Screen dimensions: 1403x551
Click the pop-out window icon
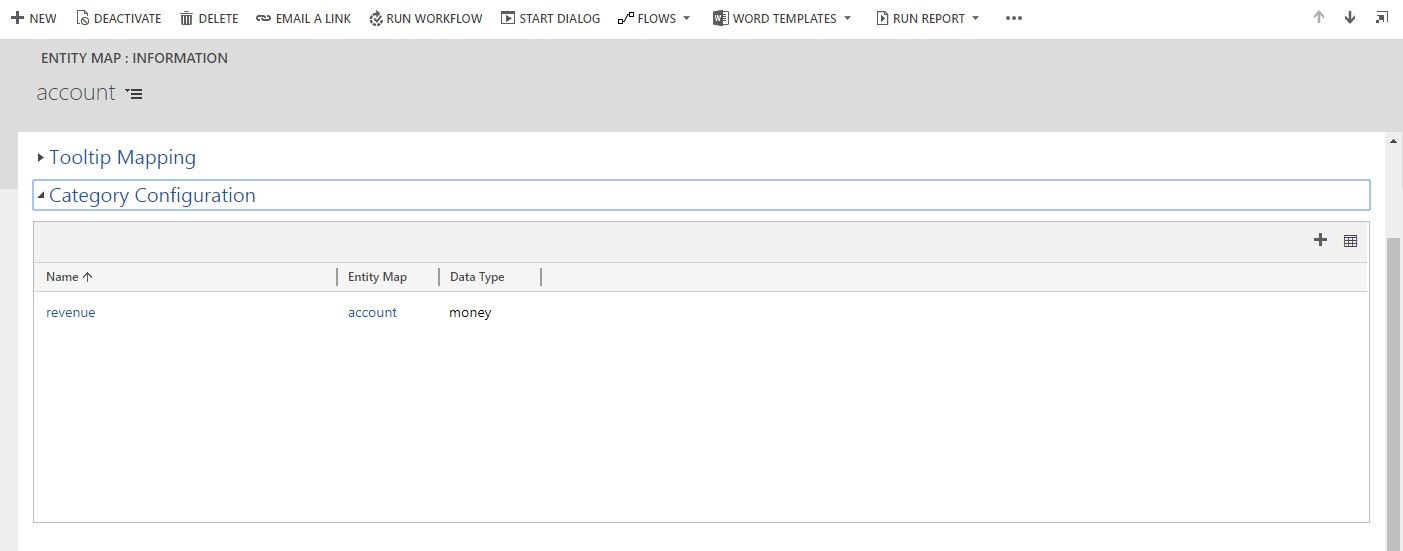pyautogui.click(x=1381, y=18)
